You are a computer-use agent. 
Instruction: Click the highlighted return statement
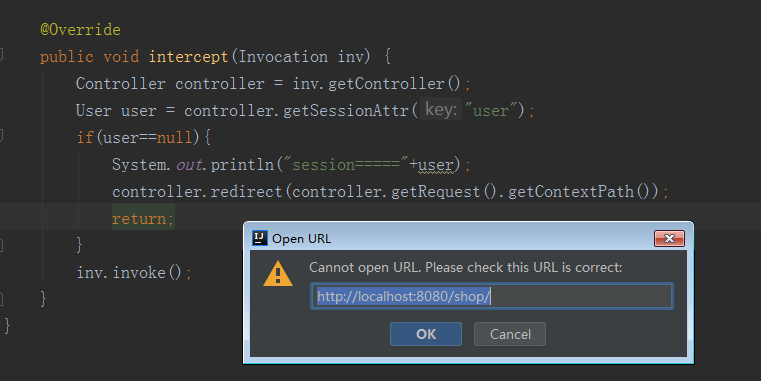click(x=143, y=219)
